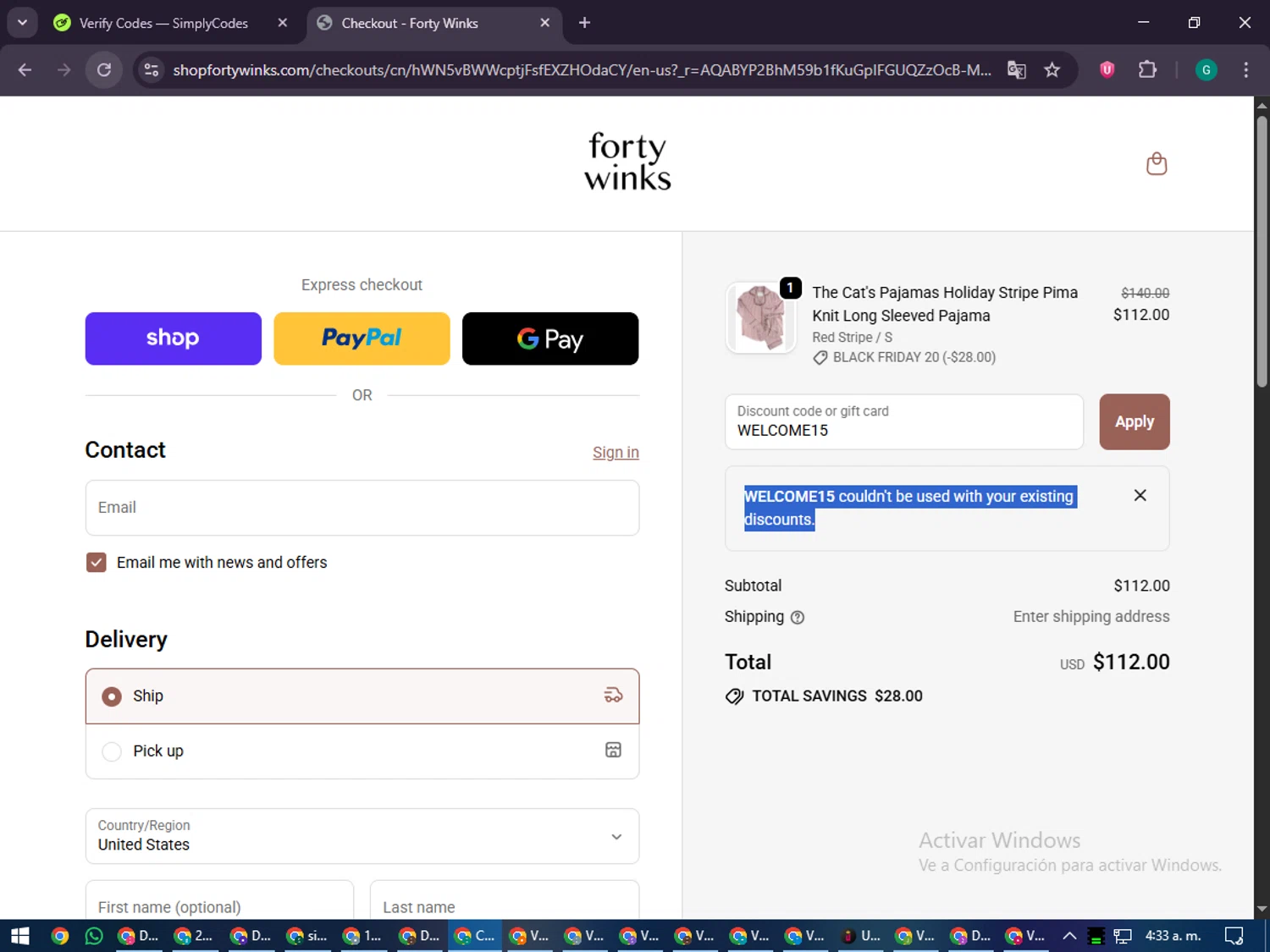Click the Last name field
Viewport: 1270px width, 952px height.
pyautogui.click(x=505, y=900)
